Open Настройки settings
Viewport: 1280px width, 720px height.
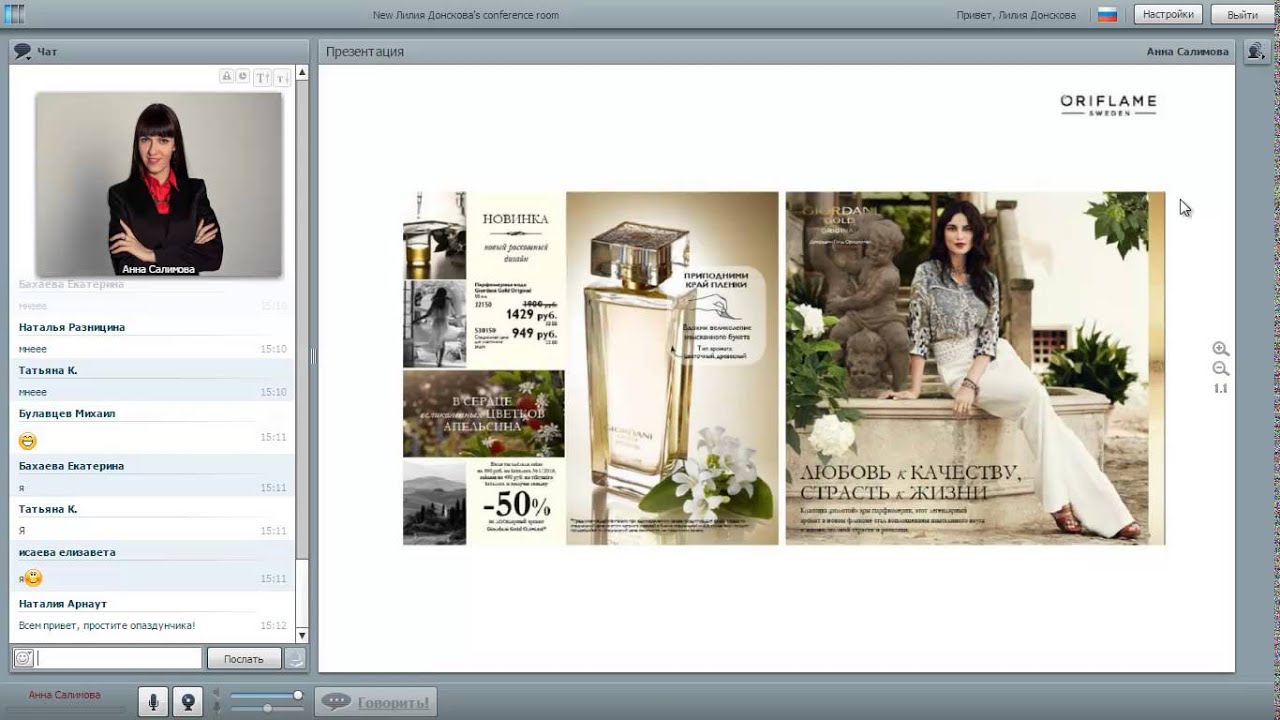[x=1168, y=14]
